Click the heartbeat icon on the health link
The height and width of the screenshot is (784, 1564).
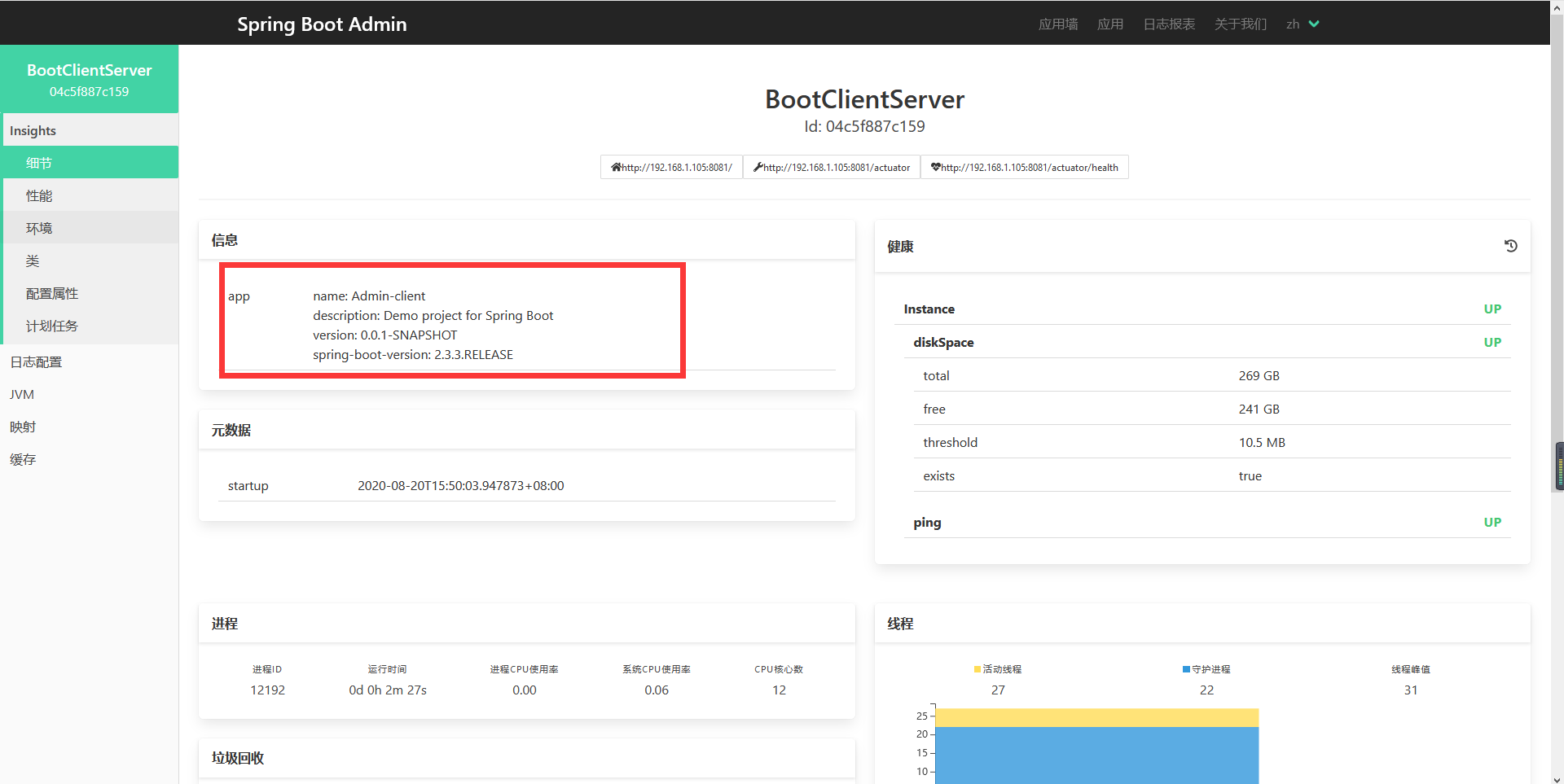pos(936,168)
